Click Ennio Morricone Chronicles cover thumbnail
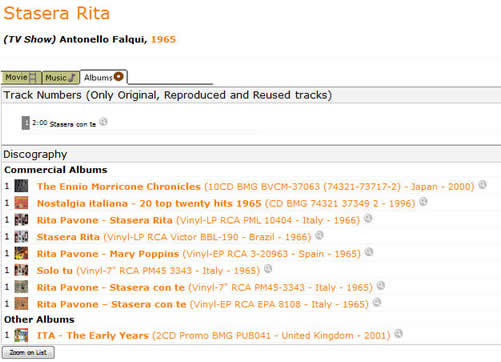This screenshot has width=501, height=362. point(21,186)
